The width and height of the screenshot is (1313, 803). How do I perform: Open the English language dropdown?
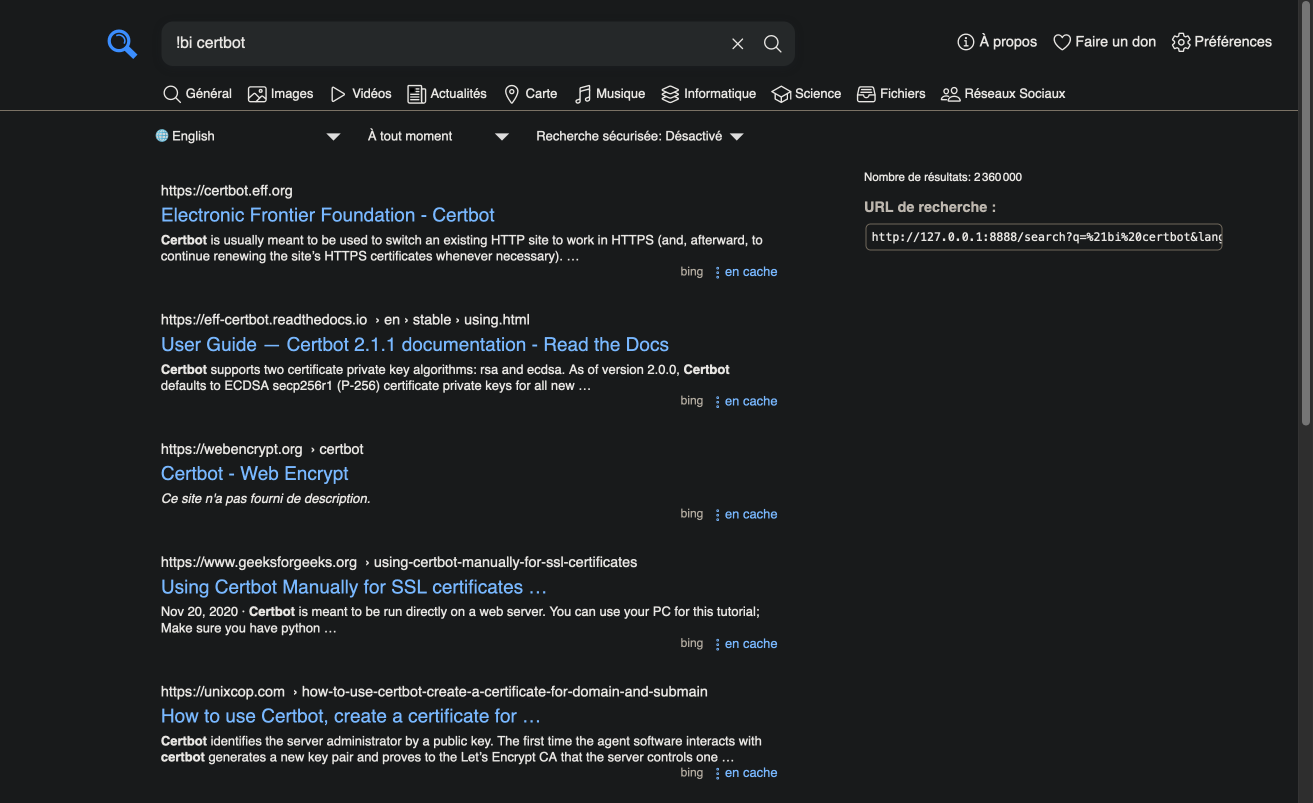[x=247, y=135]
